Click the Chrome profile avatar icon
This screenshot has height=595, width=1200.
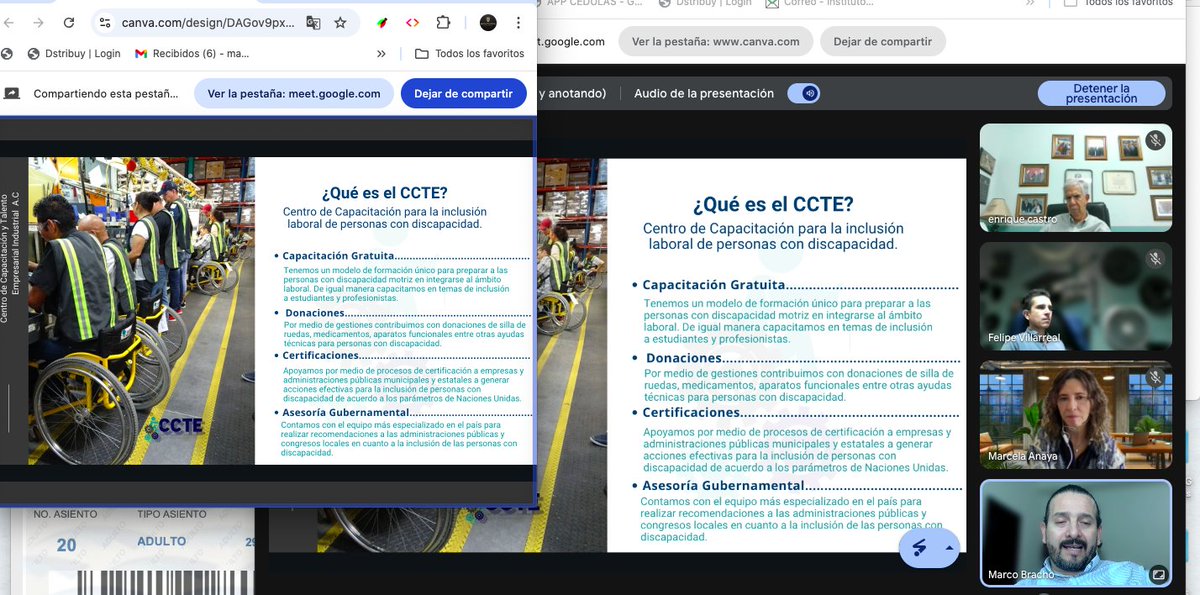pyautogui.click(x=488, y=22)
